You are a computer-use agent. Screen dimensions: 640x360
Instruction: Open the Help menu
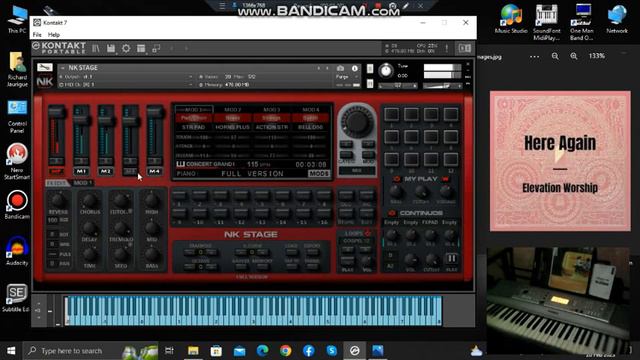pos(54,35)
